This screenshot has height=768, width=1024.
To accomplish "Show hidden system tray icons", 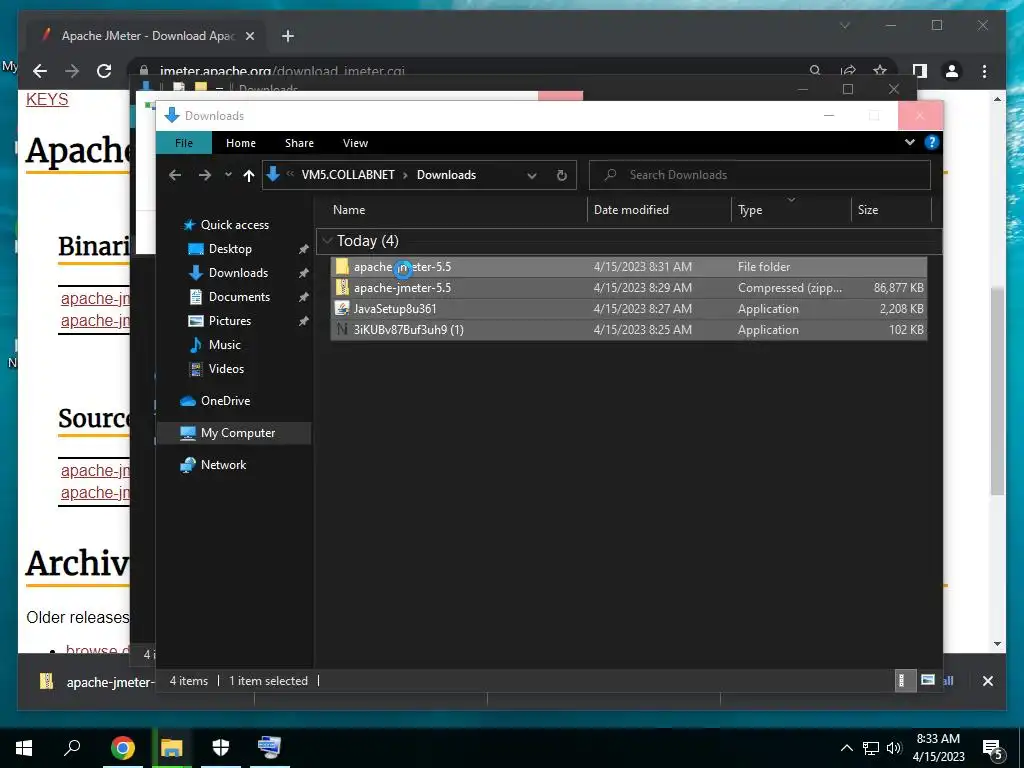I will 846,748.
